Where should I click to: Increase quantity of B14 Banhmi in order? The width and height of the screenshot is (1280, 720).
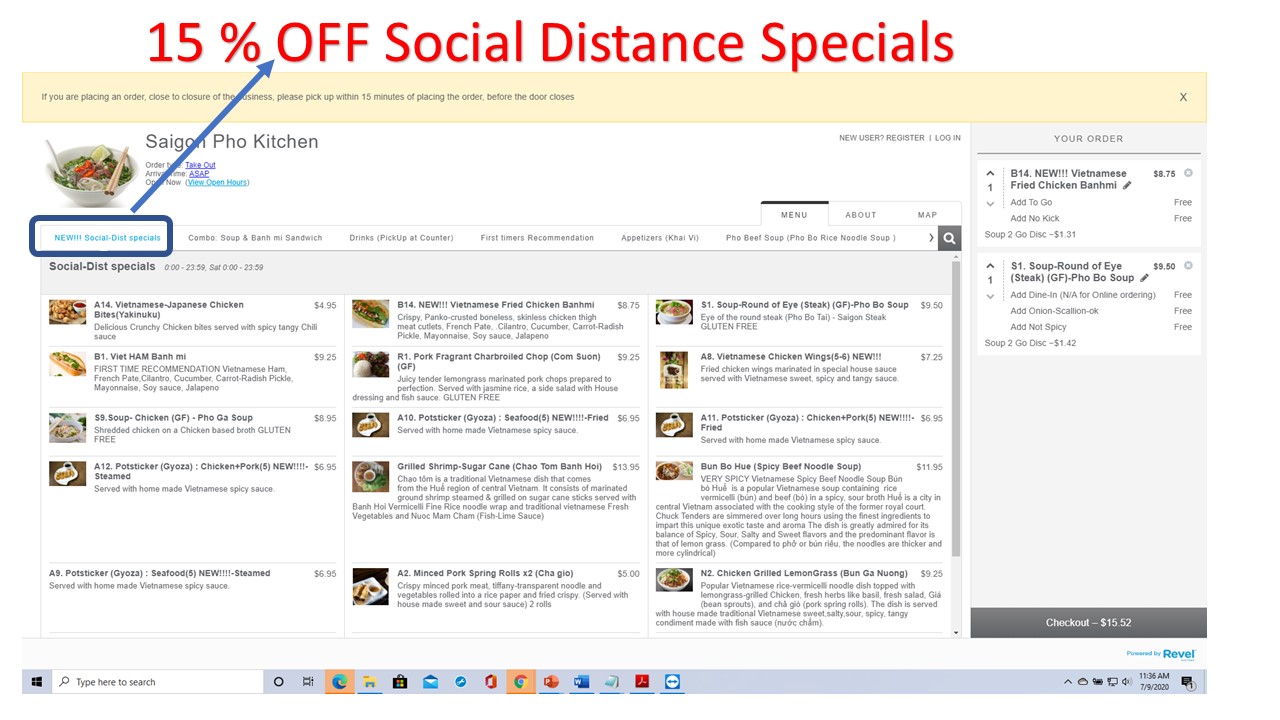990,174
